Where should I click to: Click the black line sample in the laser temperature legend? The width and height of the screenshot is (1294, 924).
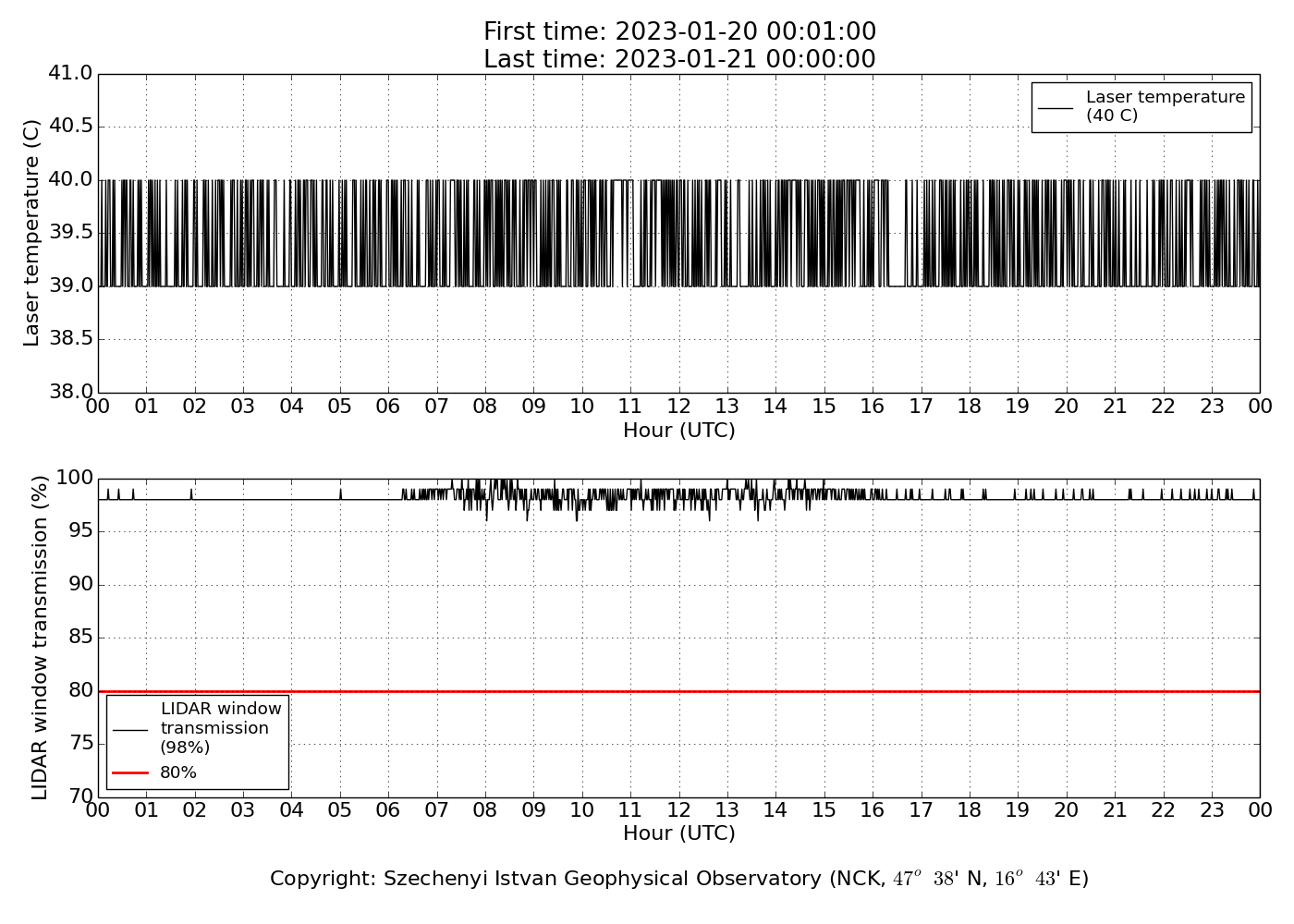1056,107
